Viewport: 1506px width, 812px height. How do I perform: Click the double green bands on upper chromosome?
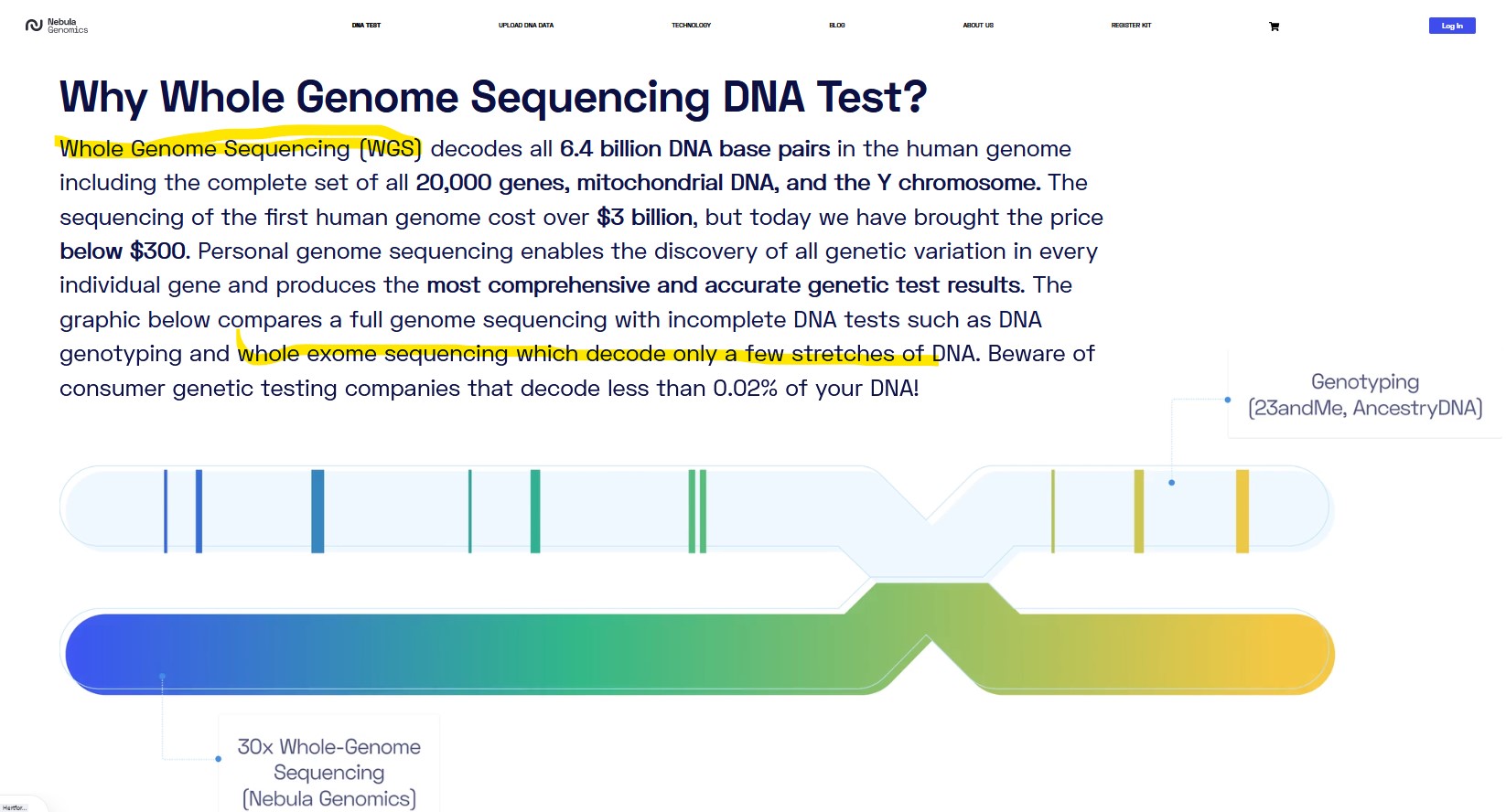point(697,511)
